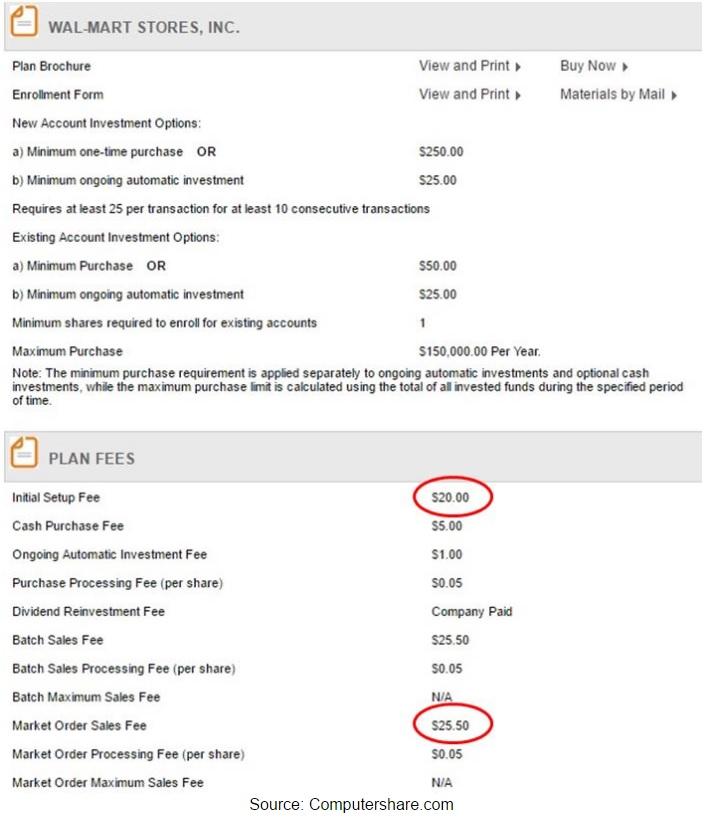This screenshot has width=715, height=819.
Task: Click the Enrollment Form label
Action: point(58,95)
